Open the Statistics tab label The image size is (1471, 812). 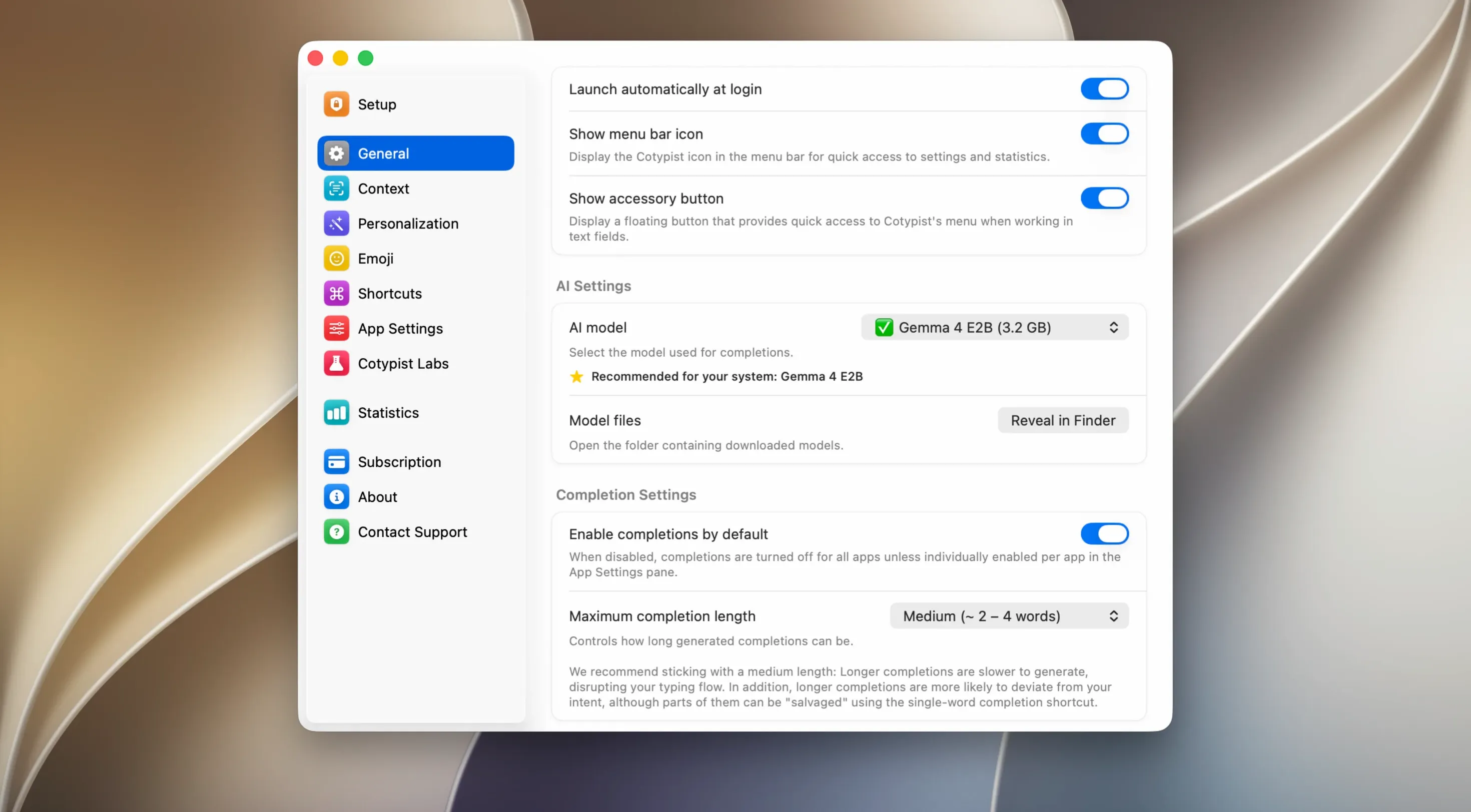[x=388, y=413]
